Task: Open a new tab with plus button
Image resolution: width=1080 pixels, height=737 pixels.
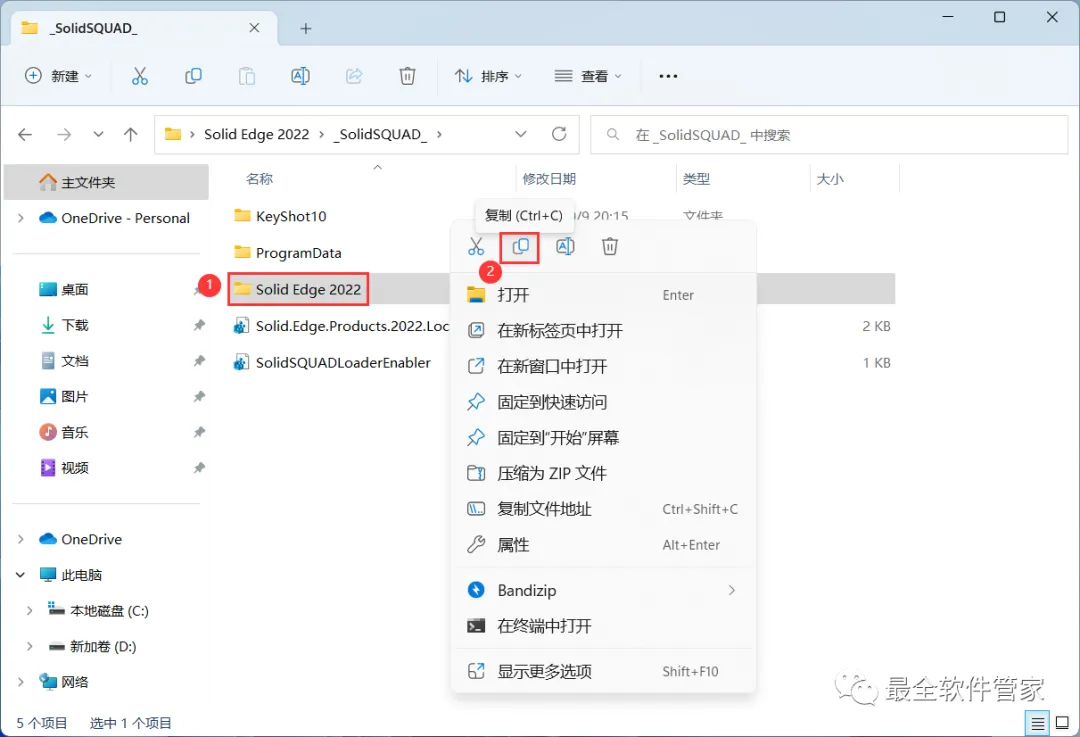Action: point(306,28)
